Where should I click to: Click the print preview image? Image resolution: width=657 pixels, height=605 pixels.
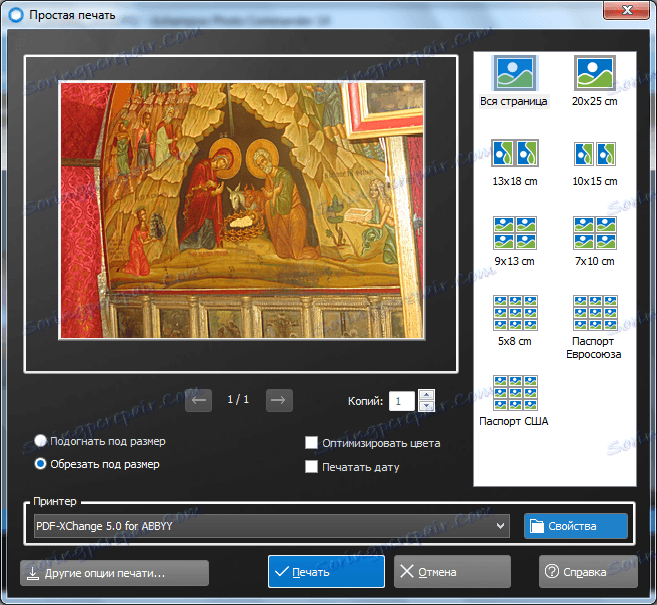click(x=242, y=210)
